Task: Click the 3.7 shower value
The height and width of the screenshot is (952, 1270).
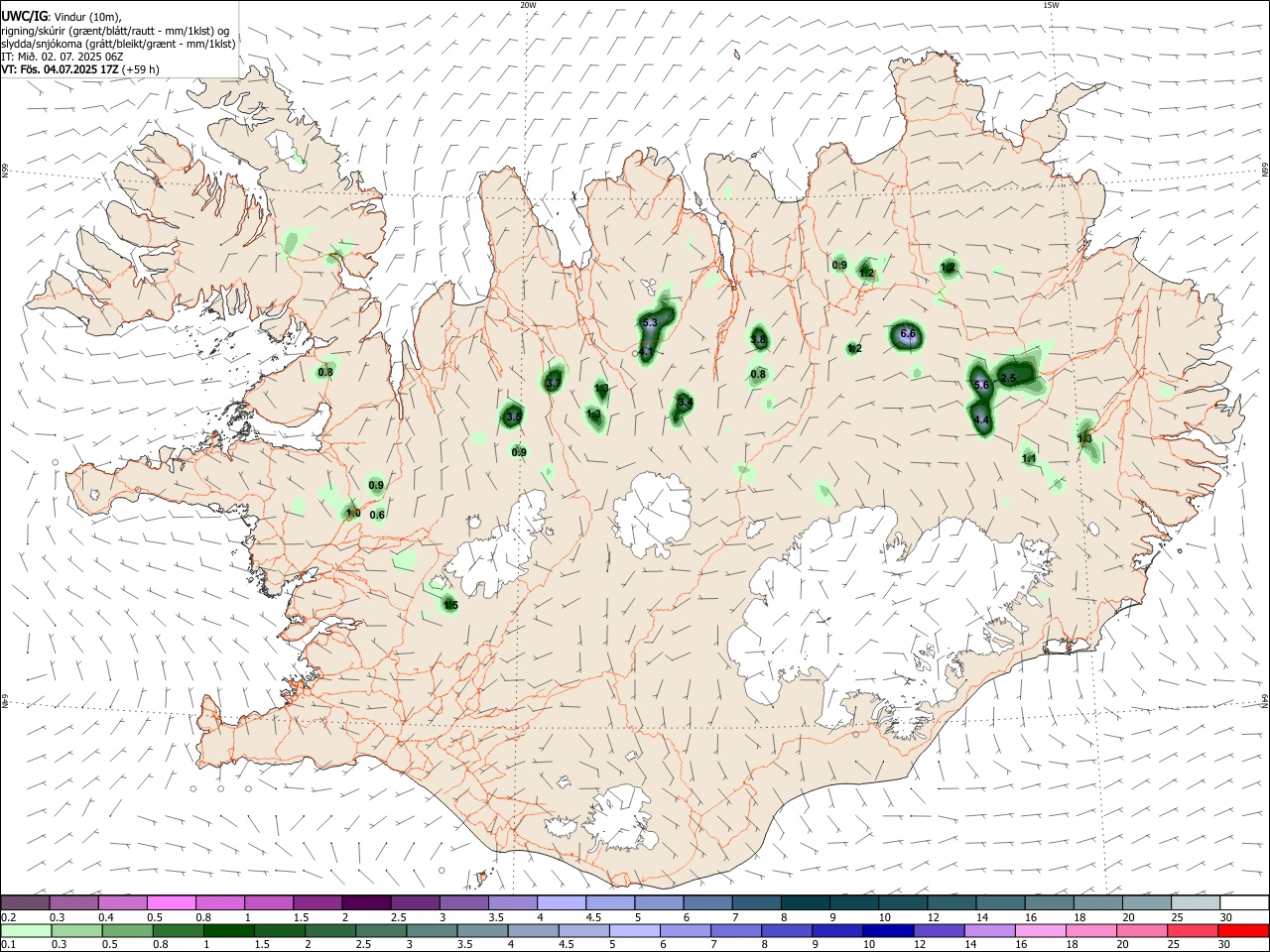Action: [x=554, y=383]
